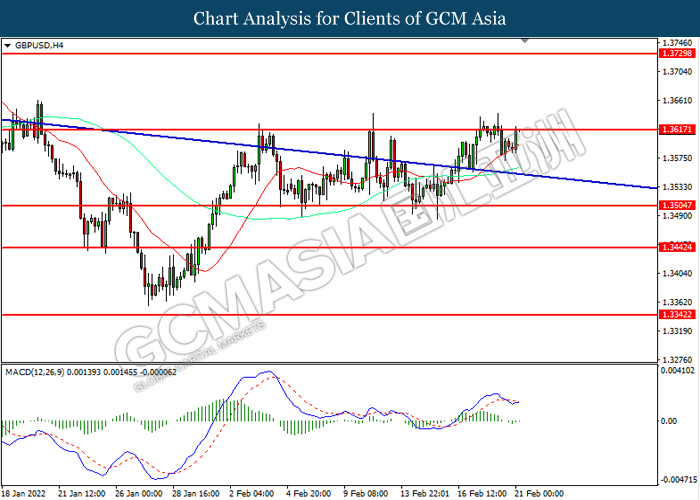Viewport: 700px width, 500px height.
Task: Click the 1.34900 price axis value
Action: tap(677, 216)
